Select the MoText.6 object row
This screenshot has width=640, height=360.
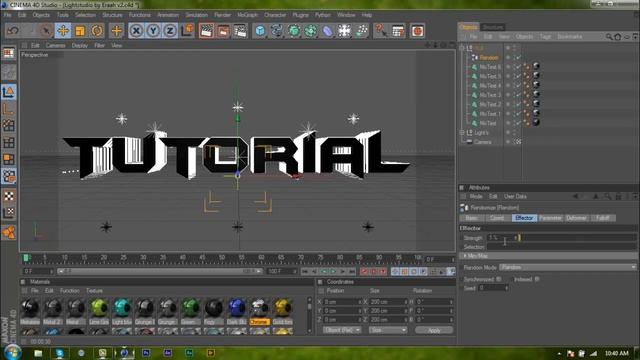[490, 67]
